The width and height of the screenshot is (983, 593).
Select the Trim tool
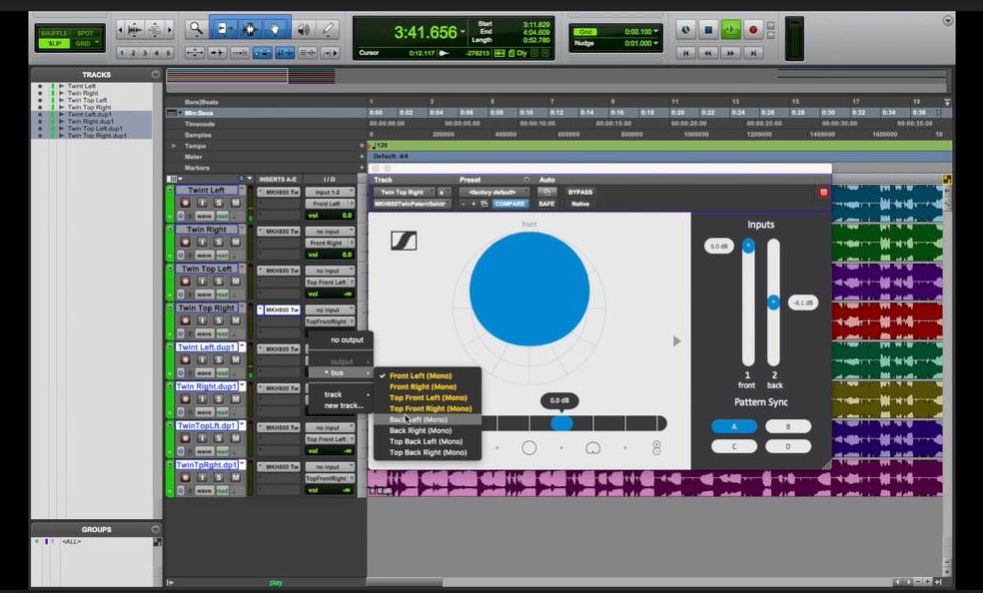point(223,29)
